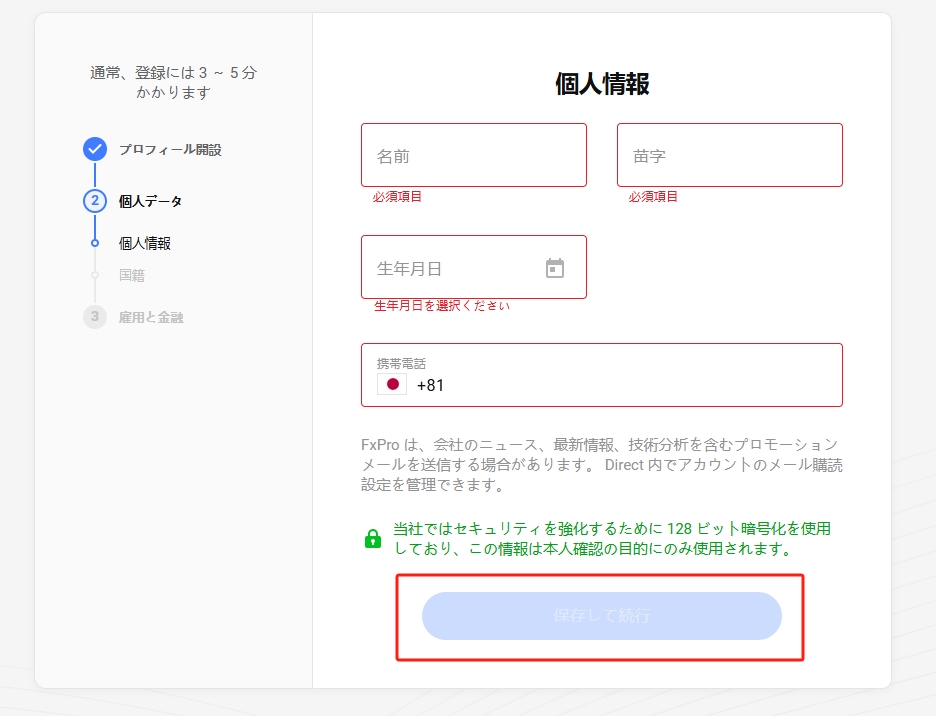This screenshot has width=936, height=716.
Task: Click the FxPro promotional email notice paragraph
Action: point(599,465)
